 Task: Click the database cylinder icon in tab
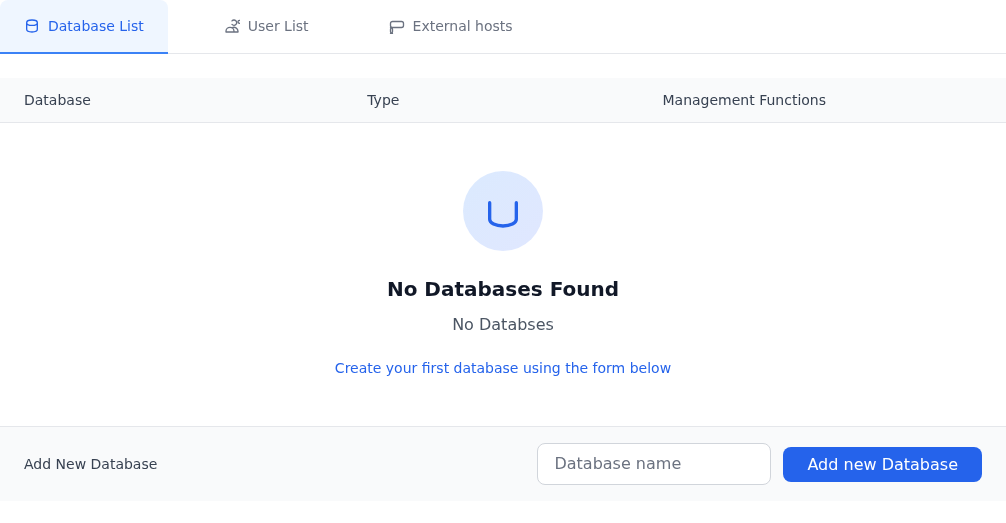click(x=31, y=26)
